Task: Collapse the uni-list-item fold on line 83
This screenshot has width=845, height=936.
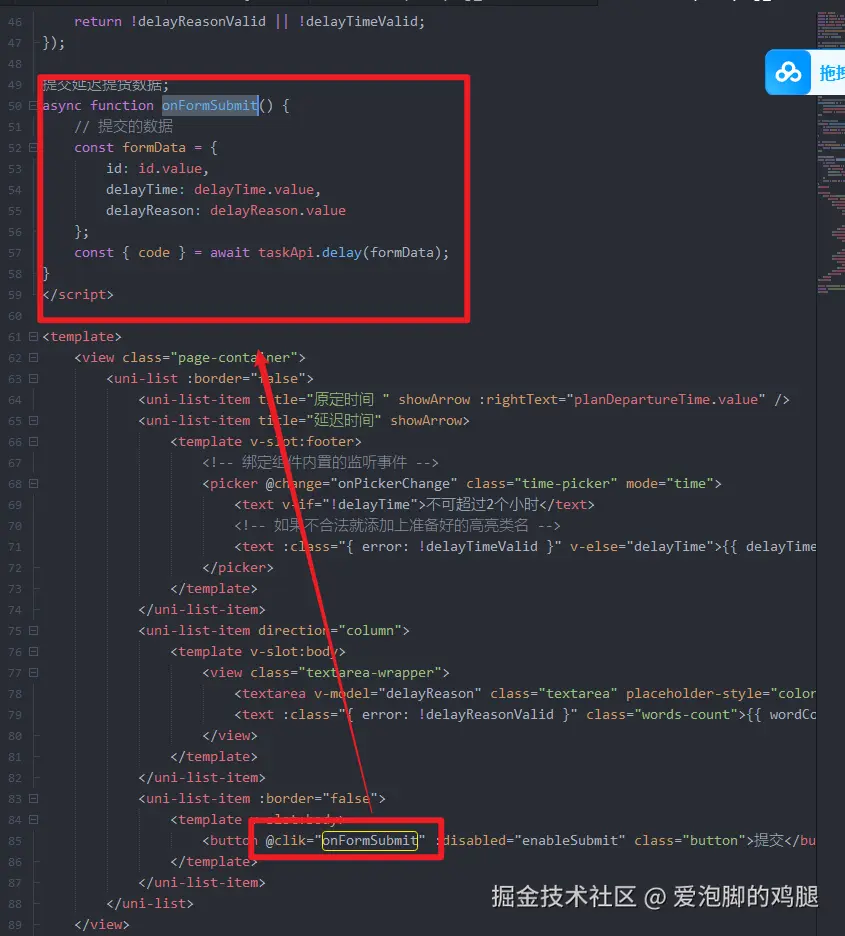Action: [33, 799]
